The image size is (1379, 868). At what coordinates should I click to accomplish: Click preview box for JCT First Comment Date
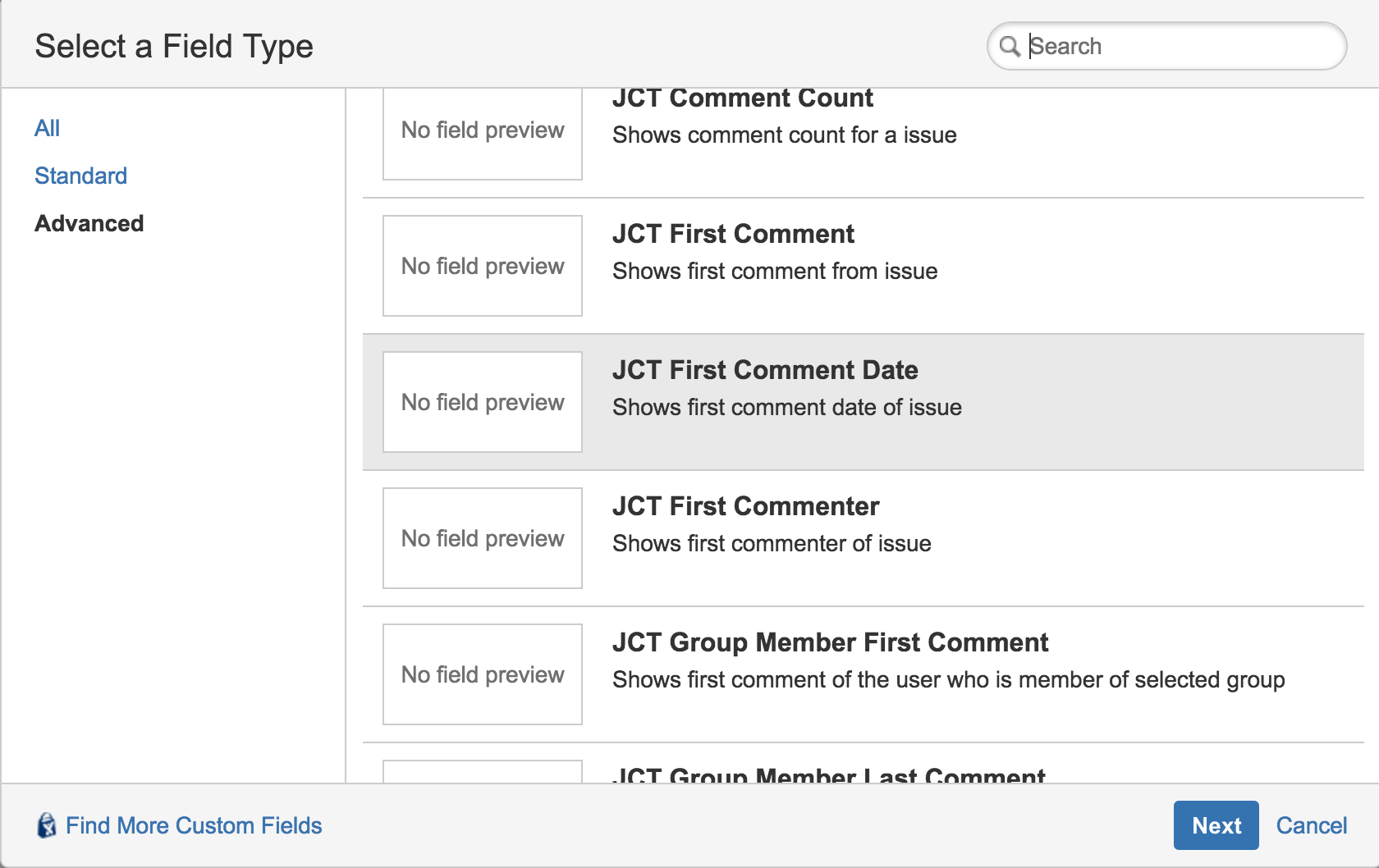click(483, 402)
